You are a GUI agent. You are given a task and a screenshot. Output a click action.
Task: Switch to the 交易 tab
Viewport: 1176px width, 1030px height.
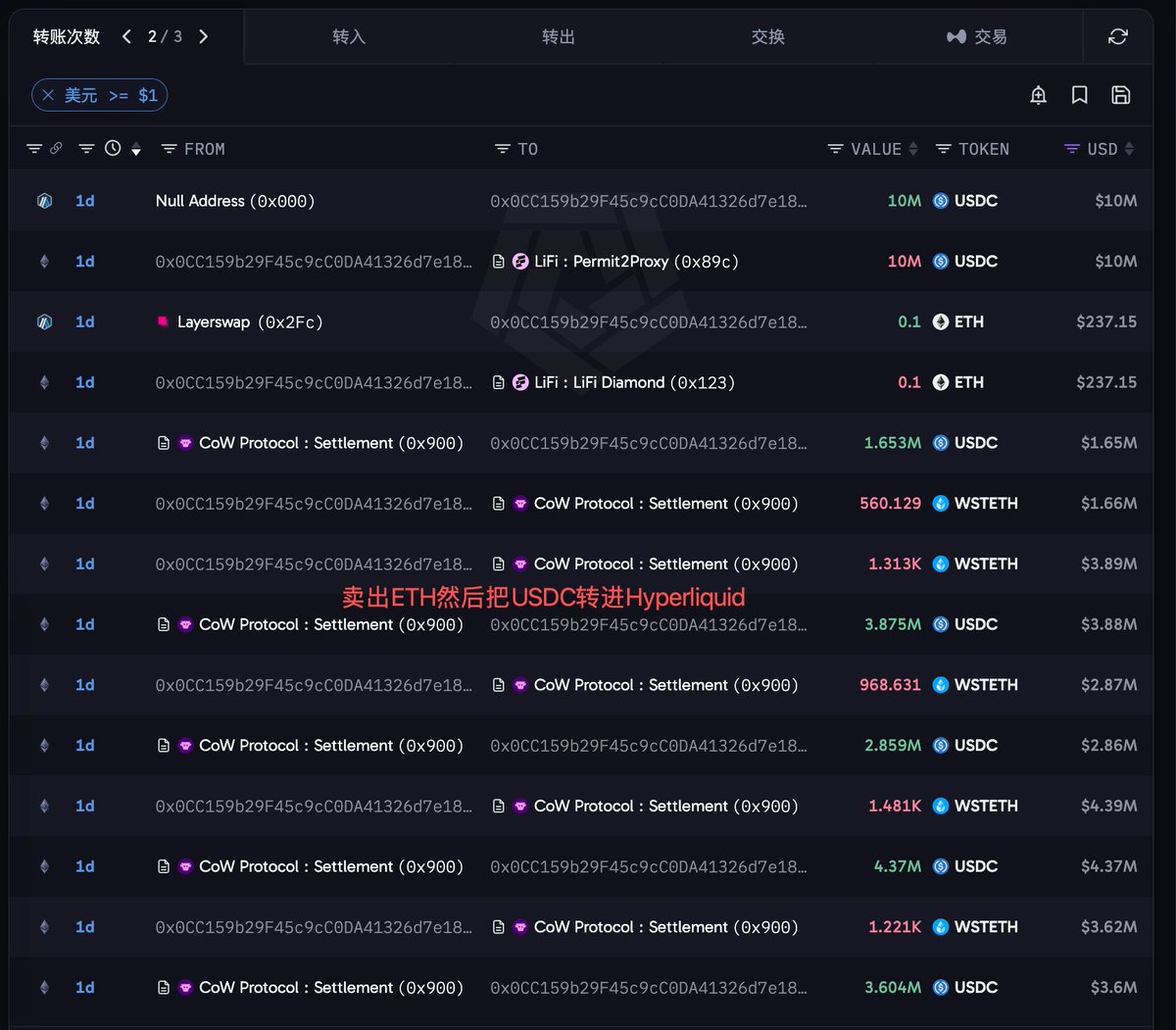click(x=977, y=37)
